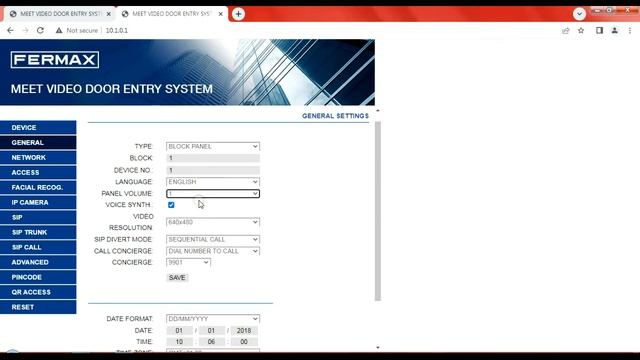Open the PINCODE page

tap(38, 277)
